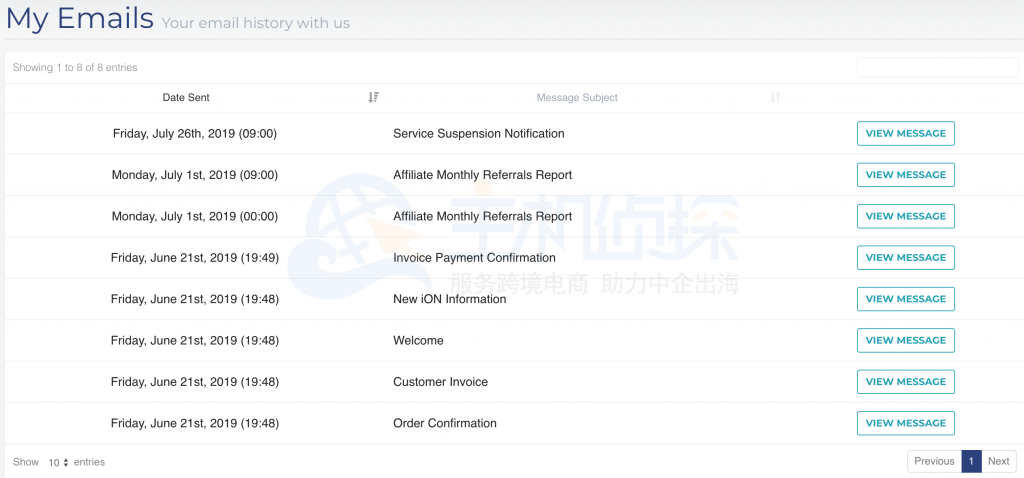Click the Message Subject sort icon
Viewport: 1024px width, 478px height.
[x=775, y=97]
